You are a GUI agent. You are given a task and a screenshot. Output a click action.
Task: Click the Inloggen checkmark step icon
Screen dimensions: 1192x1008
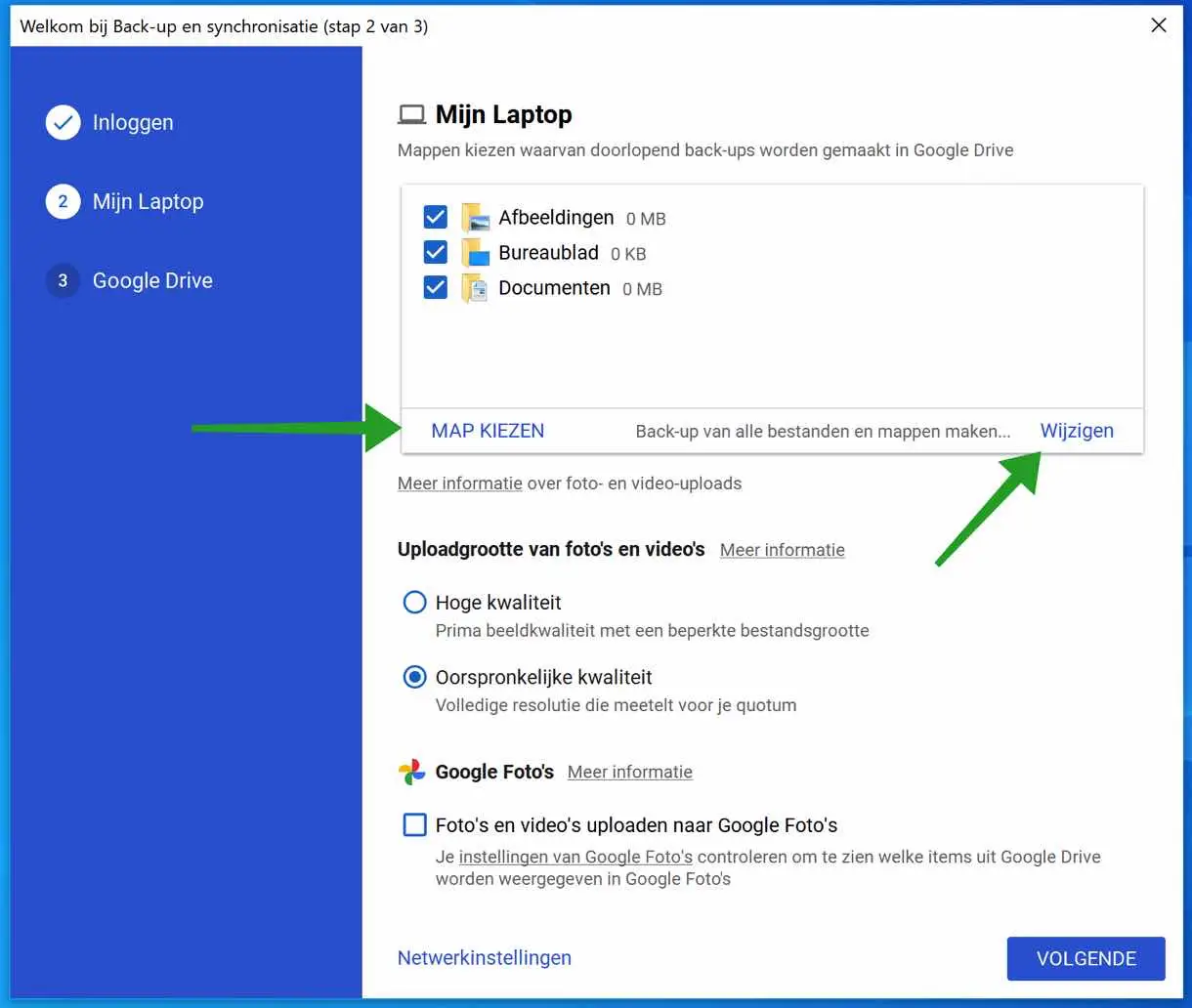[x=63, y=122]
